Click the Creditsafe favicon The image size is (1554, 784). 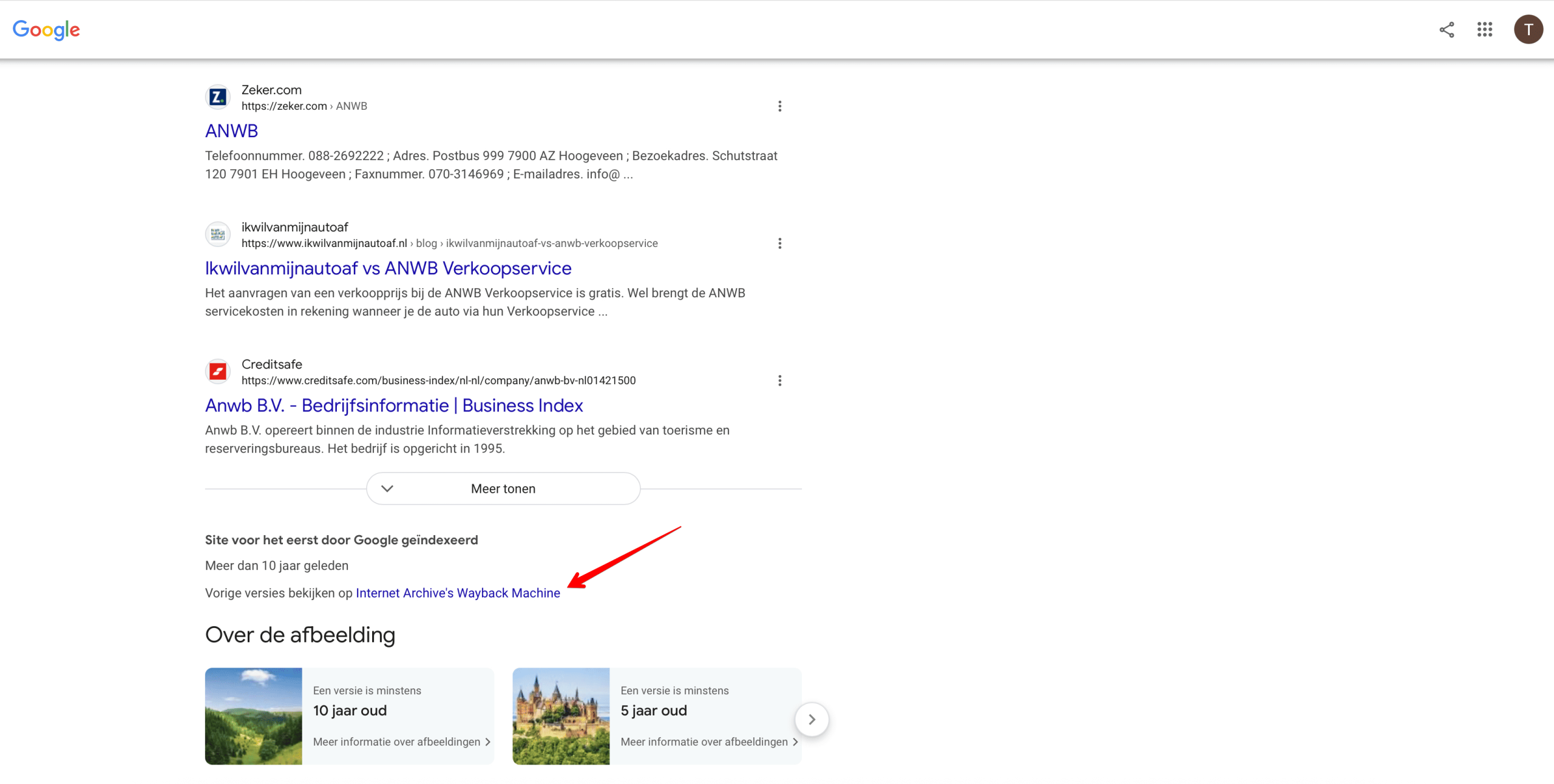[x=218, y=371]
